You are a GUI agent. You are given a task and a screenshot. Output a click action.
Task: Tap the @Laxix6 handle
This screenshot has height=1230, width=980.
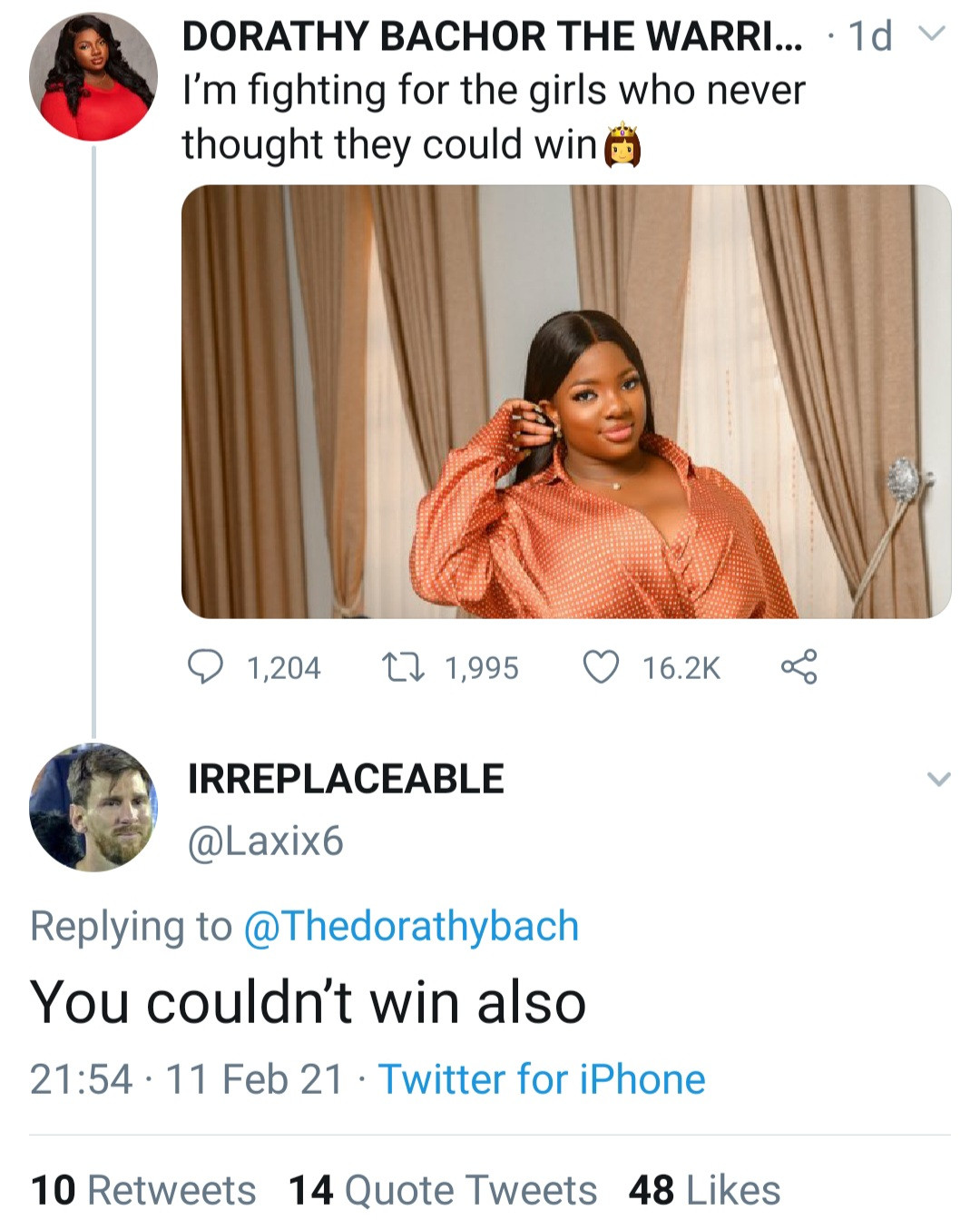(x=265, y=841)
